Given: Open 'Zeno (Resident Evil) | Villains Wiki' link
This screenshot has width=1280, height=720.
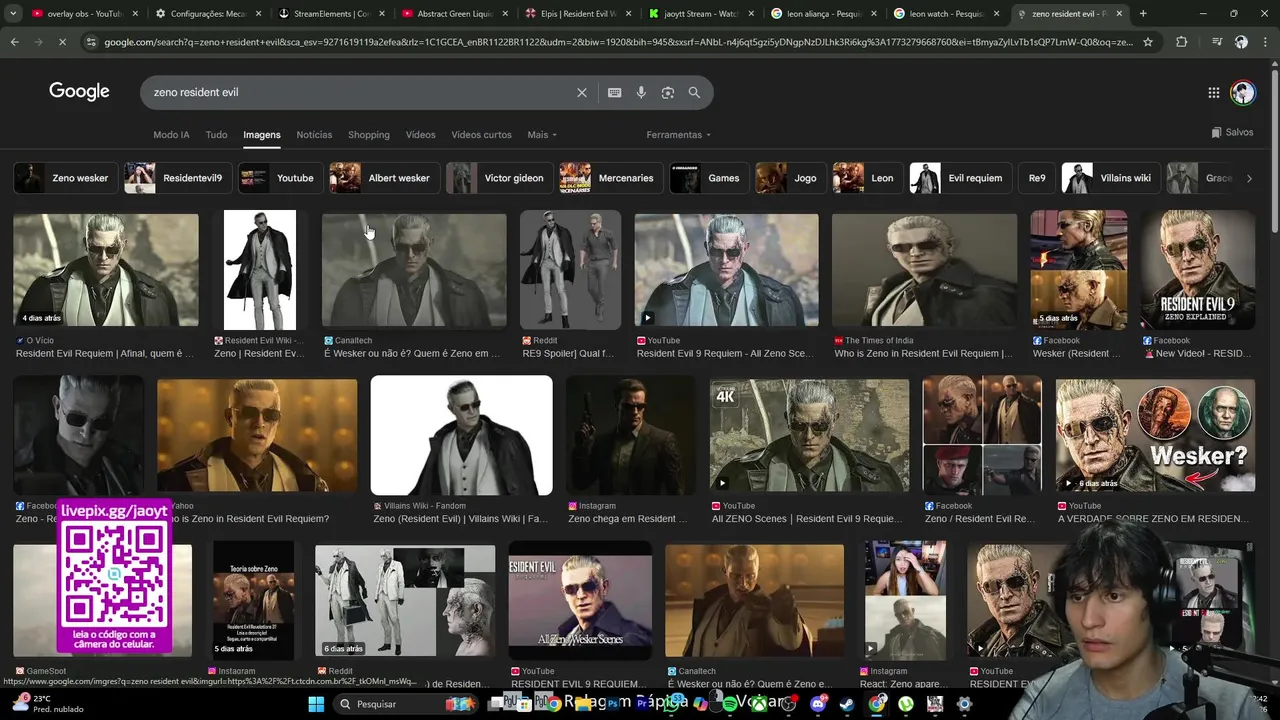Looking at the screenshot, I should pyautogui.click(x=461, y=519).
